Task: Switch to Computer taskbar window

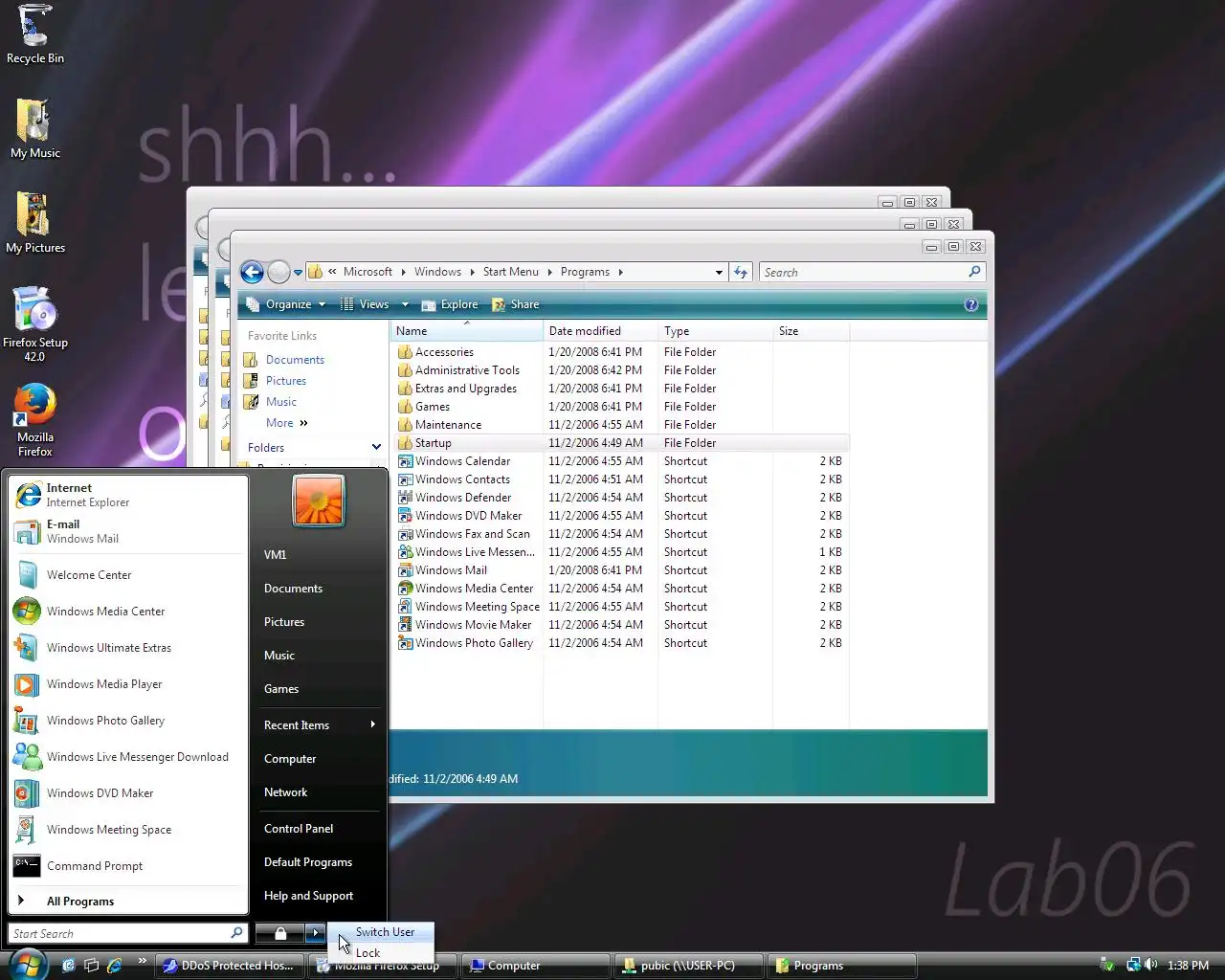Action: tap(535, 966)
